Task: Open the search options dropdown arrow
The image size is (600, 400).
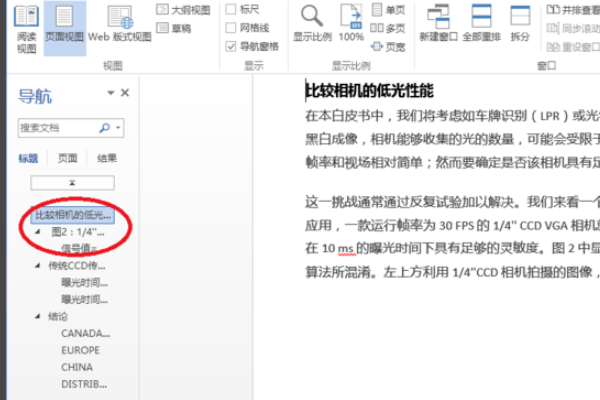Action: (118, 128)
